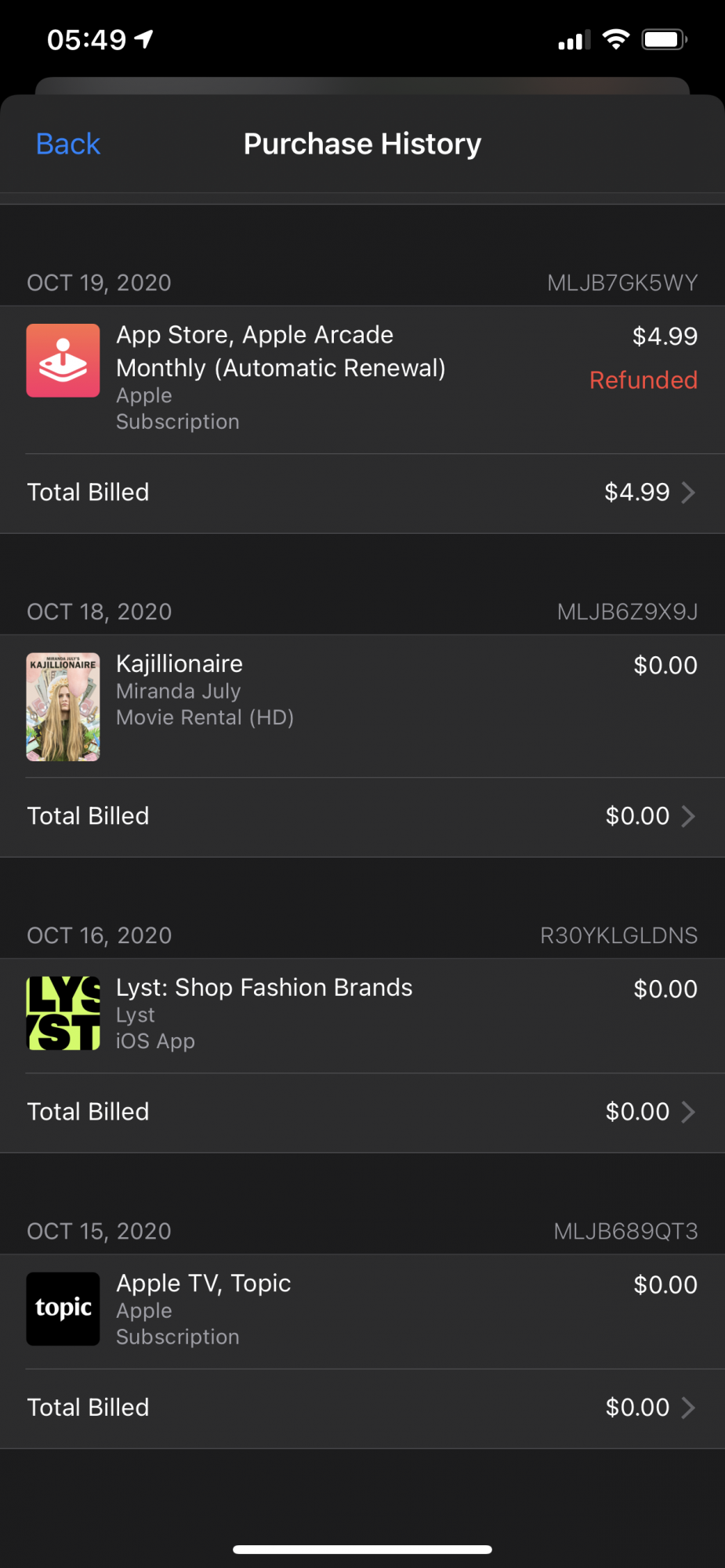
Task: Open Topic Total Billed detail chevron
Action: pos(688,1407)
